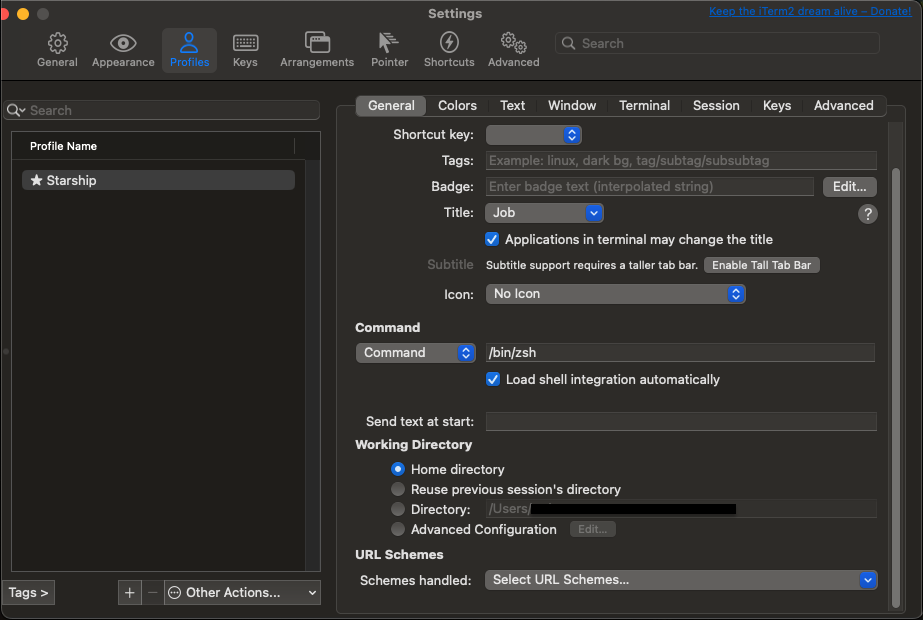Click the yellow minimize window button
Screen dimensions: 923x620
click(x=23, y=14)
